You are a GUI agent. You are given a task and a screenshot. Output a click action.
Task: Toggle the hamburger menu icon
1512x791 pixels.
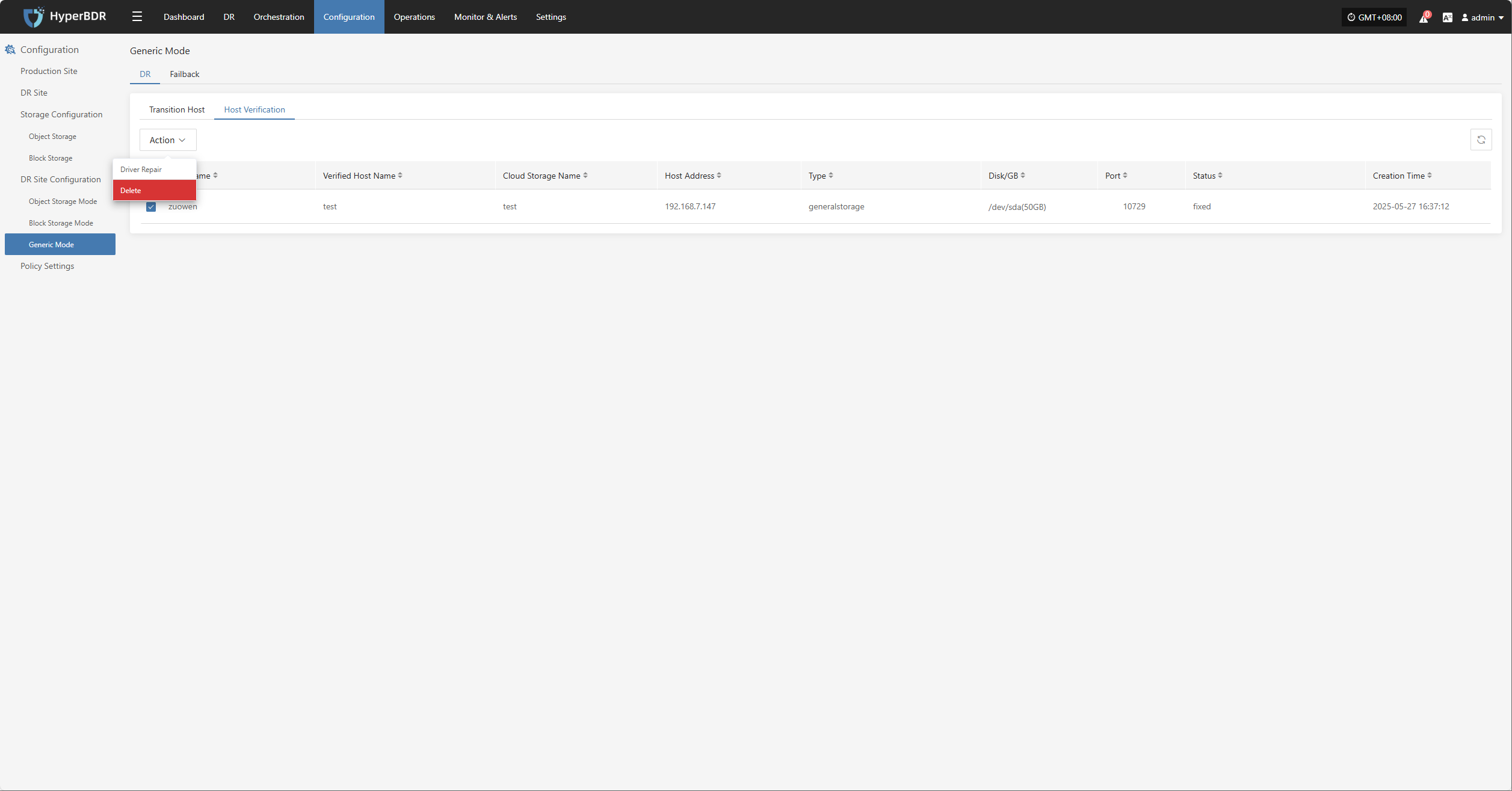click(137, 17)
